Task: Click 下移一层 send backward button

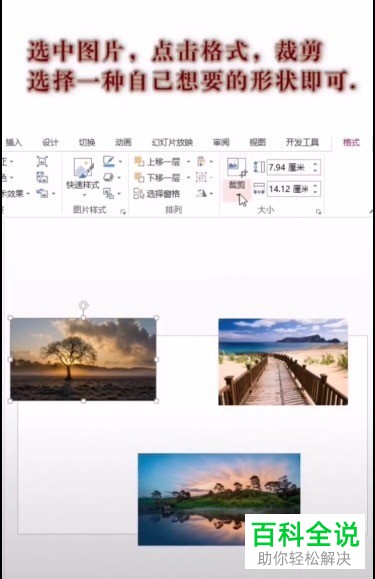Action: pos(158,178)
